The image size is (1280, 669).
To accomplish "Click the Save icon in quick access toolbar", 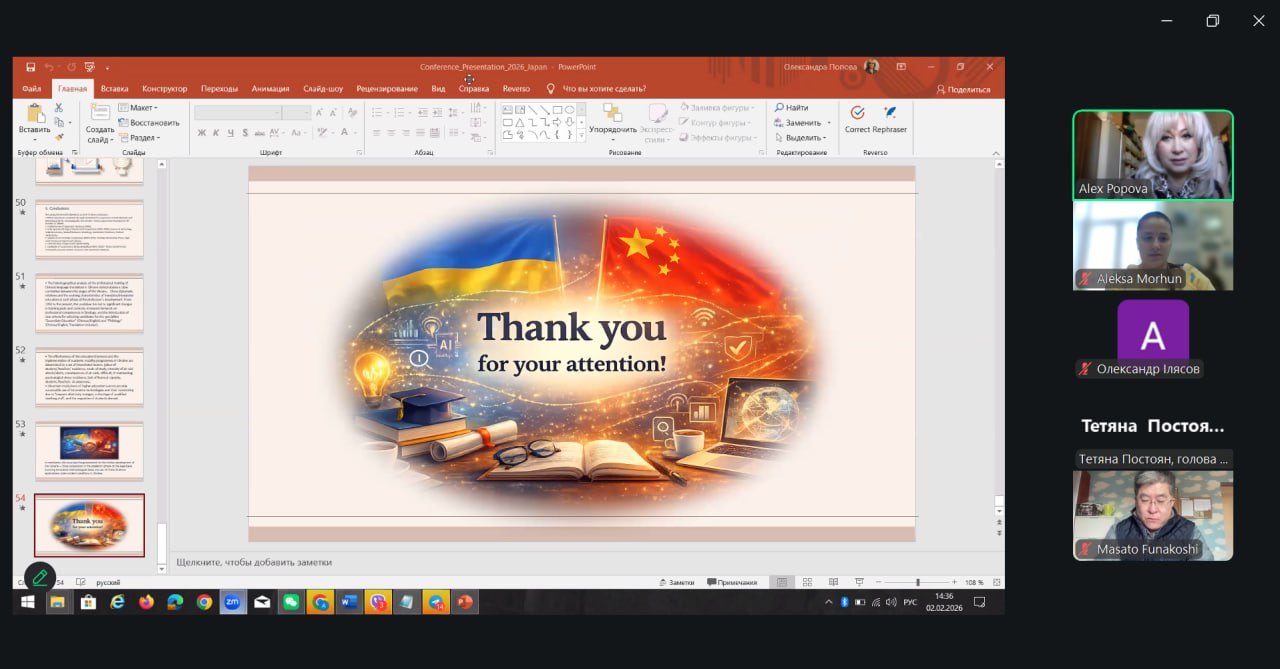I will [31, 67].
